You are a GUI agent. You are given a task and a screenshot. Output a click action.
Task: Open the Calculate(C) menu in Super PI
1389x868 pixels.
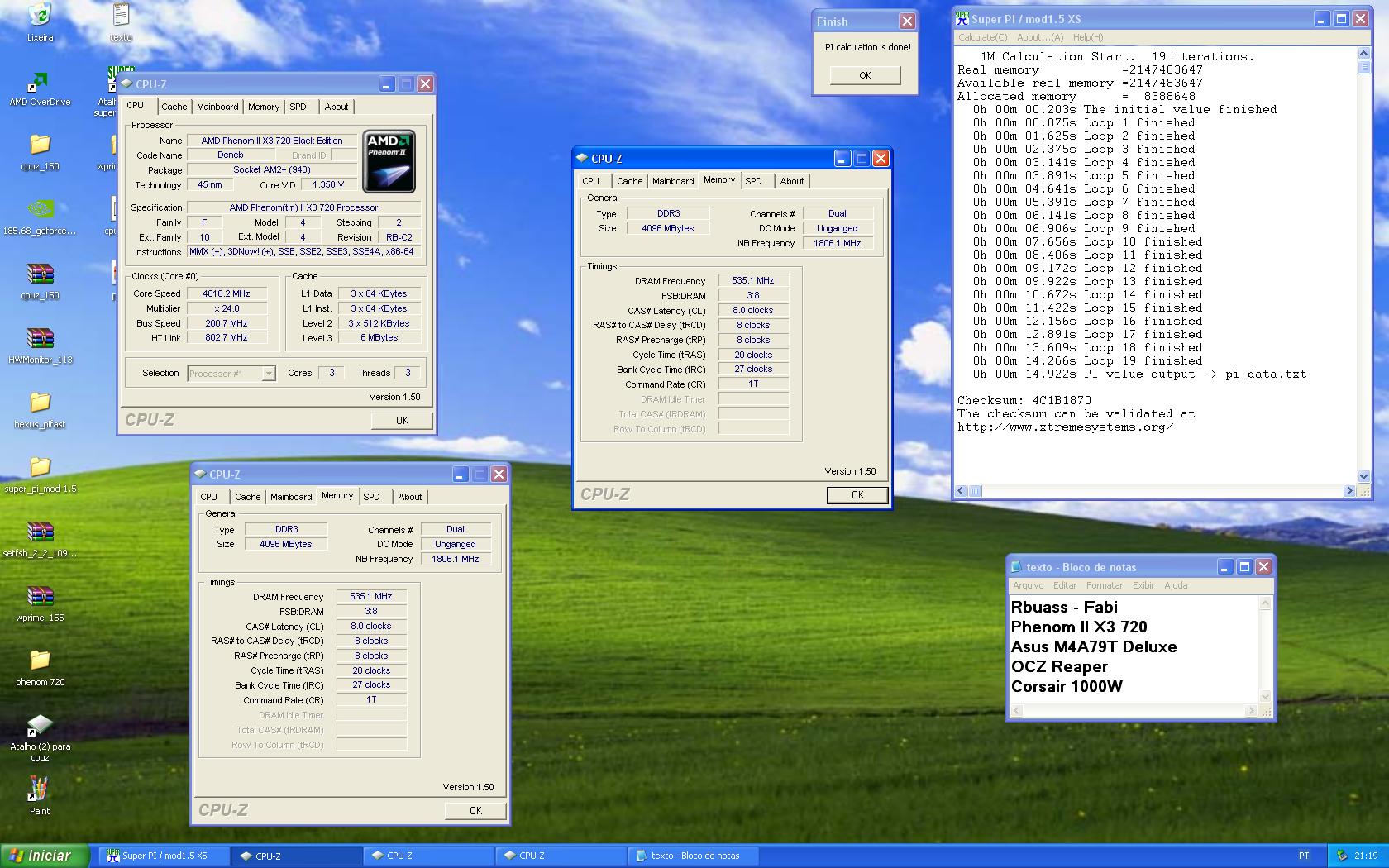983,37
